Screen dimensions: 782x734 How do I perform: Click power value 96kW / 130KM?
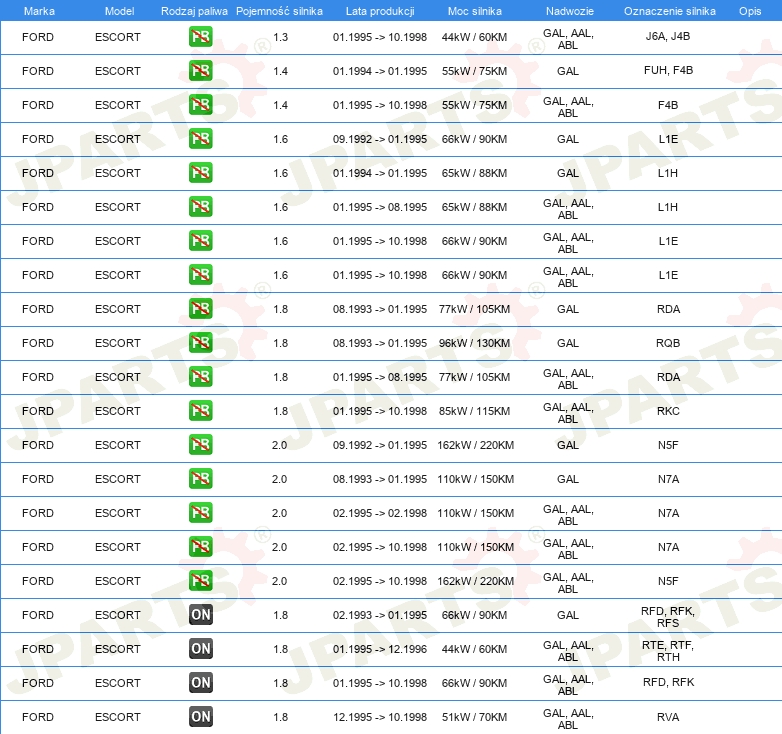474,343
